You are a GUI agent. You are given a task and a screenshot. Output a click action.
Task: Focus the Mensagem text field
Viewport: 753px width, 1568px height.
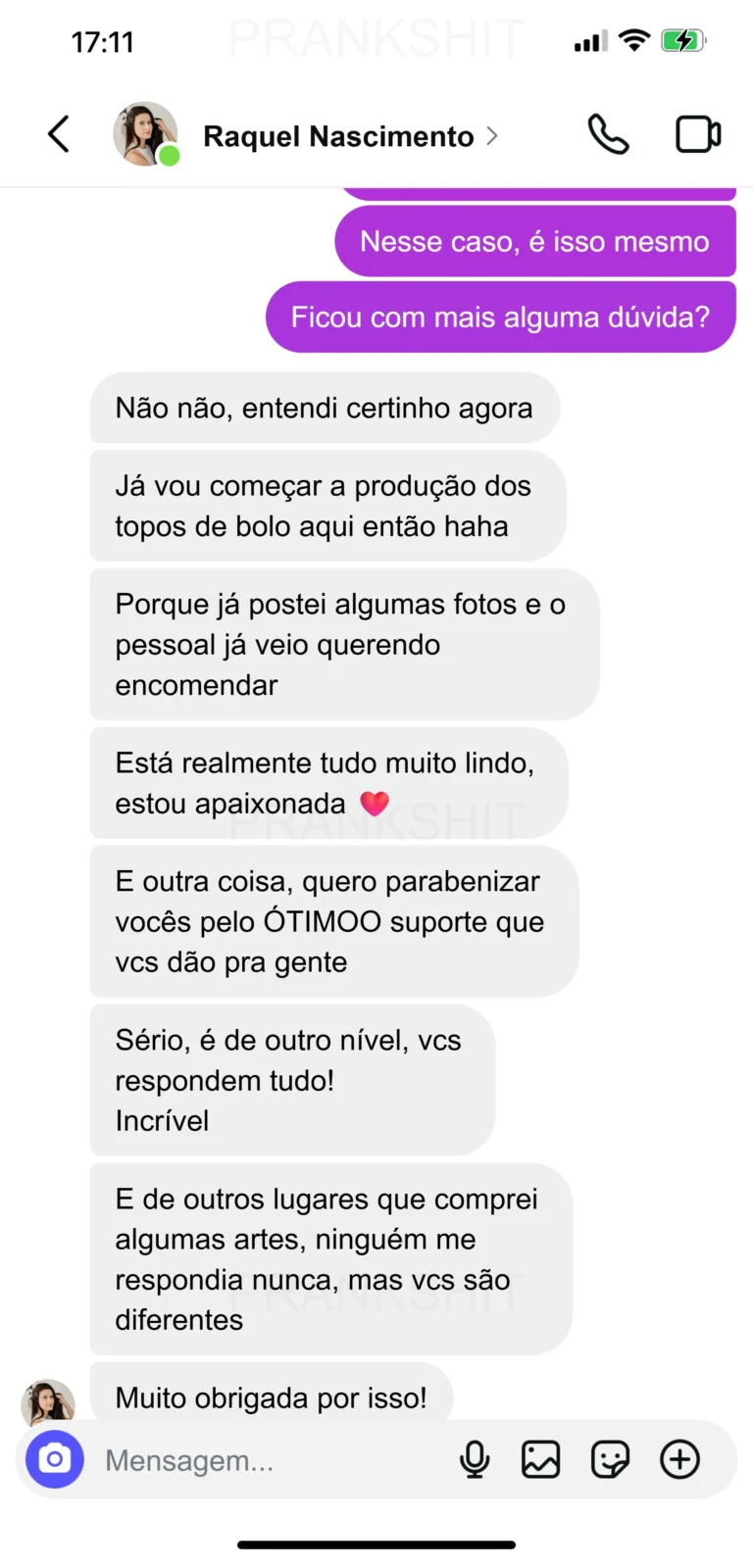tap(265, 1460)
